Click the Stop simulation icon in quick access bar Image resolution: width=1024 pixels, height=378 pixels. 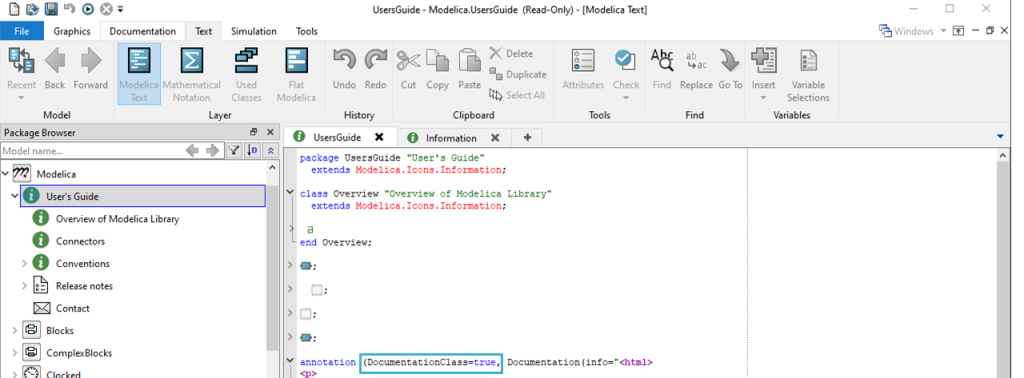[106, 9]
